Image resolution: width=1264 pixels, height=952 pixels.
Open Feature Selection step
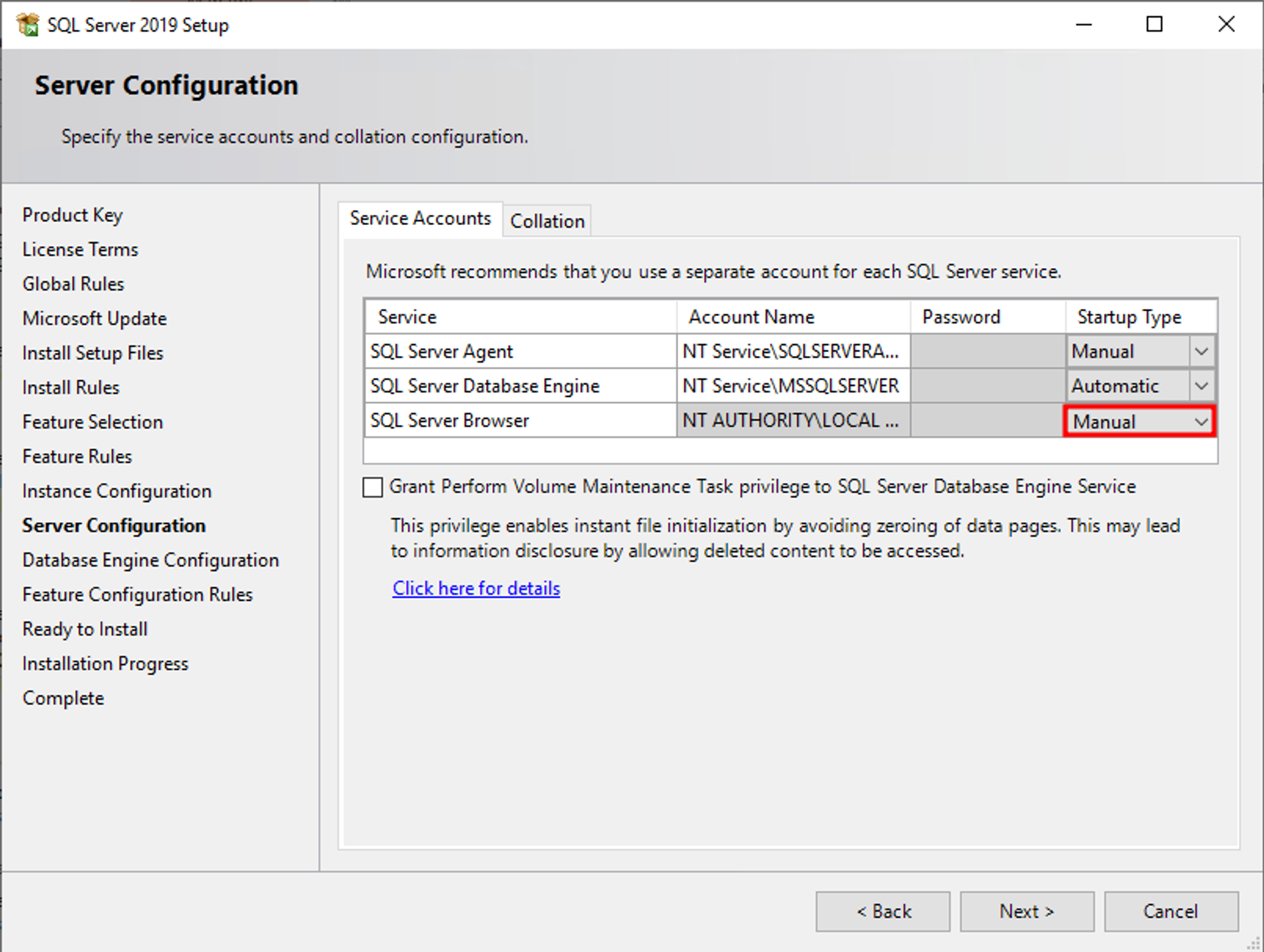pos(92,422)
